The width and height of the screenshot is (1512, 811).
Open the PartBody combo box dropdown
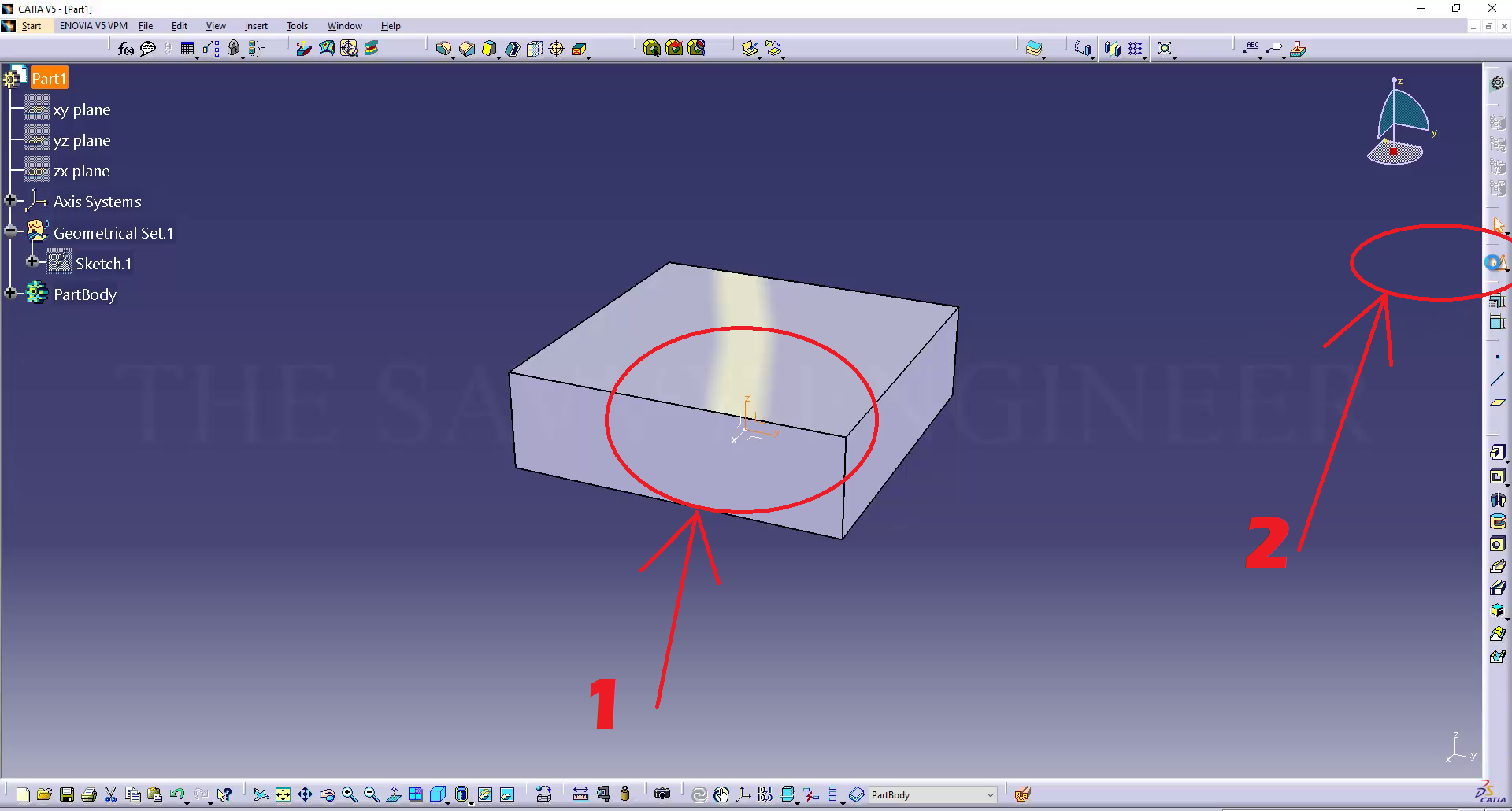coord(990,795)
